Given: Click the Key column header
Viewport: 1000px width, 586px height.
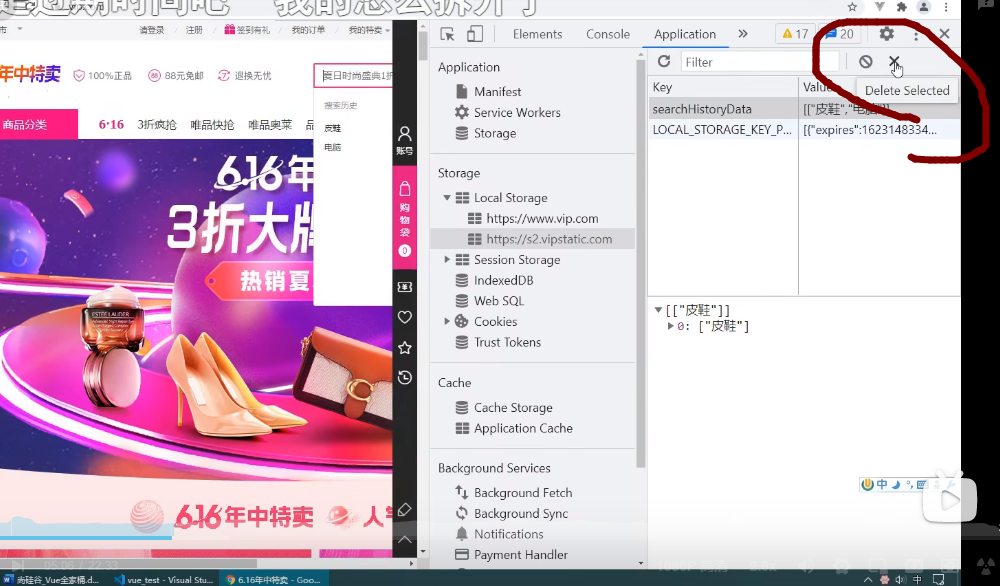Looking at the screenshot, I should [x=723, y=87].
